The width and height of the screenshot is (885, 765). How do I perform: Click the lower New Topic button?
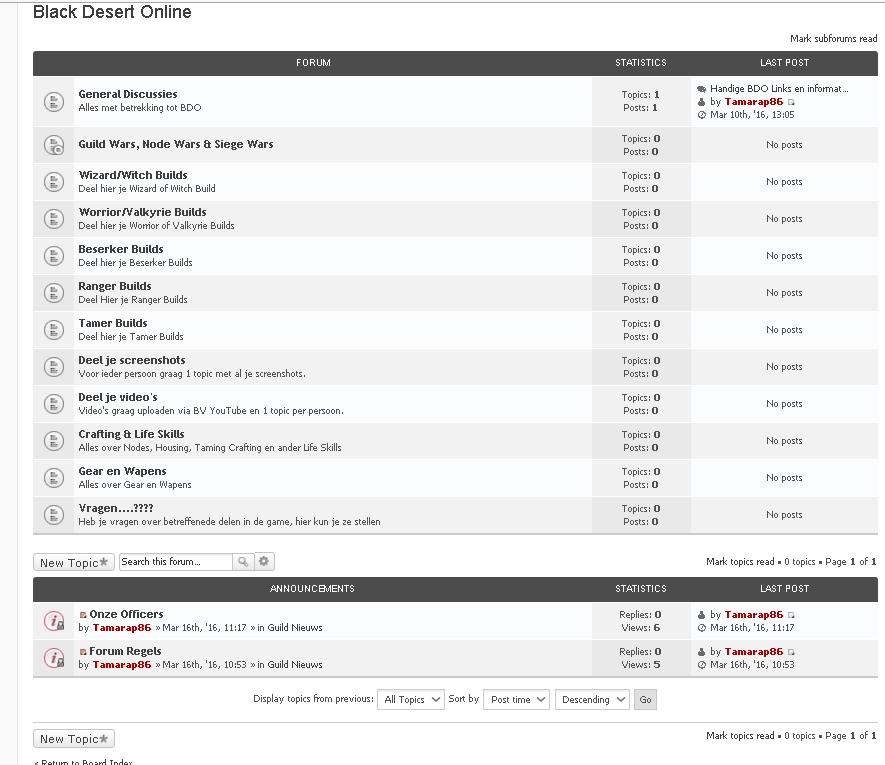[74, 738]
